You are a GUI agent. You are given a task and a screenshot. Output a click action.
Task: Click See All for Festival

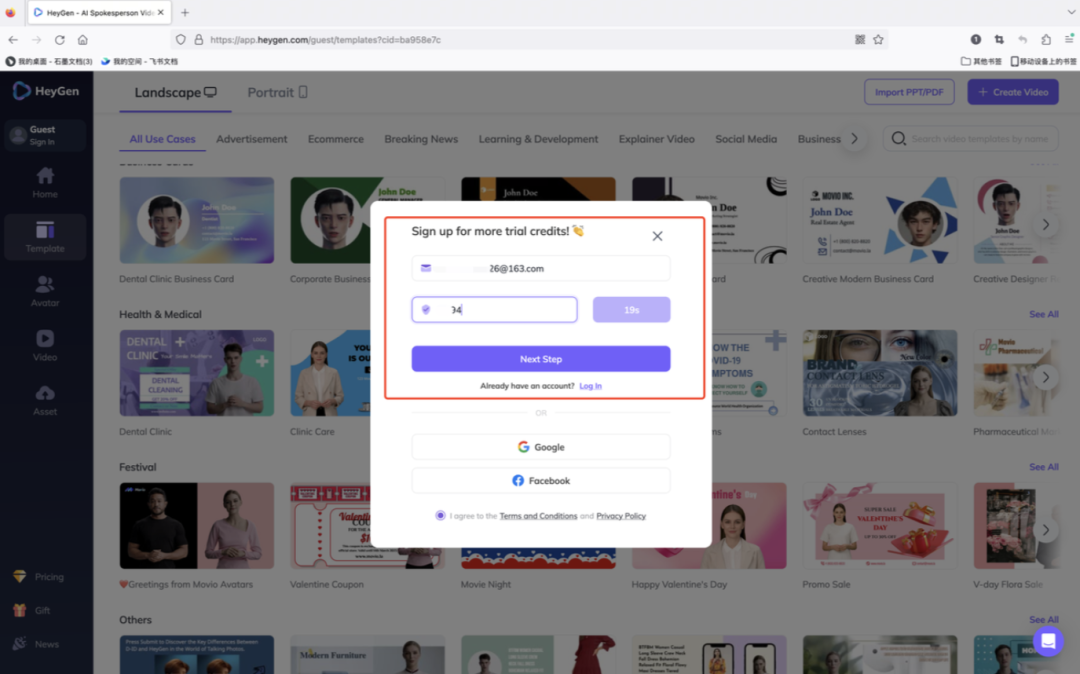[x=1043, y=467]
